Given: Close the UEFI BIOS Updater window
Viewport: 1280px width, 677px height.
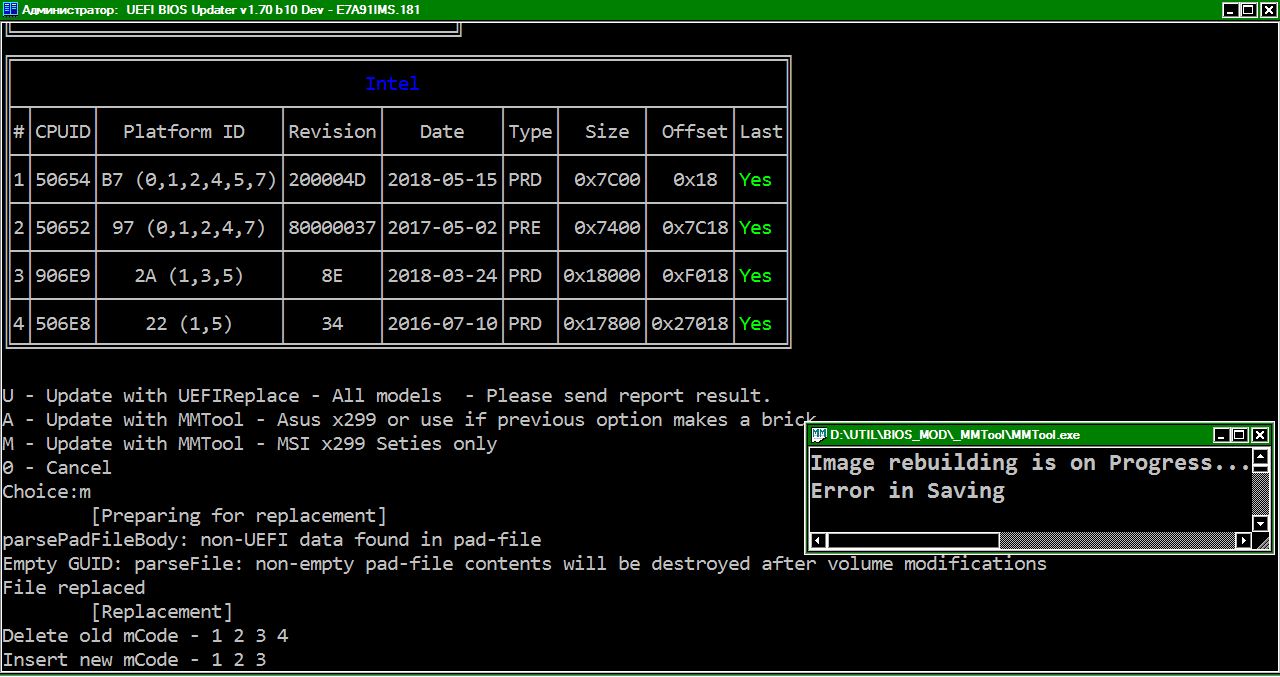Looking at the screenshot, I should pos(1268,10).
